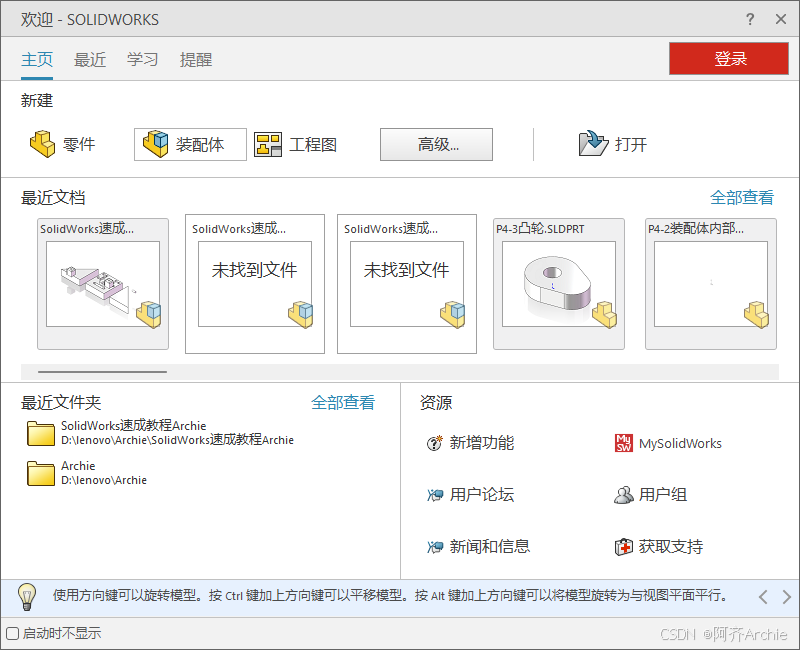Image resolution: width=800 pixels, height=650 pixels.
Task: Open the P4-2装配体内部 recent document thumbnail
Action: pos(711,284)
